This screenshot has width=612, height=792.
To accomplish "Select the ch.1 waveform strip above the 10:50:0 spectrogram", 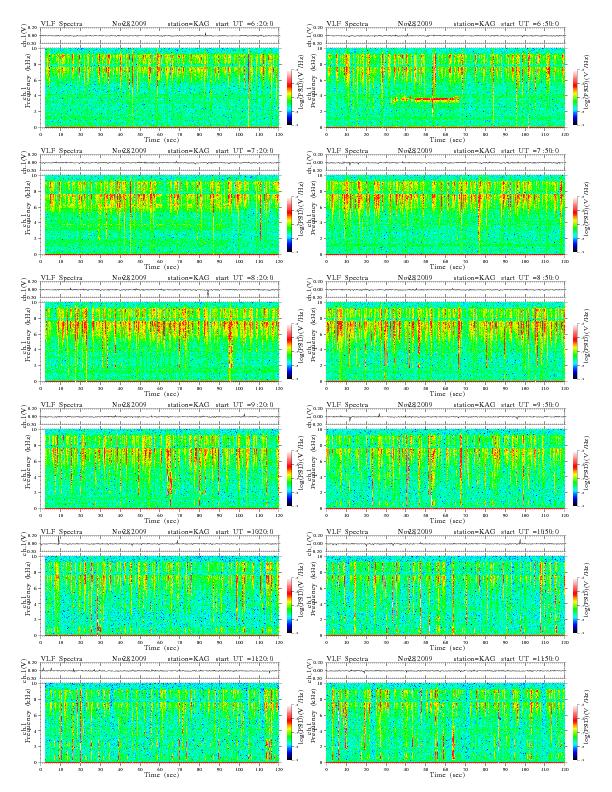I will tap(445, 543).
